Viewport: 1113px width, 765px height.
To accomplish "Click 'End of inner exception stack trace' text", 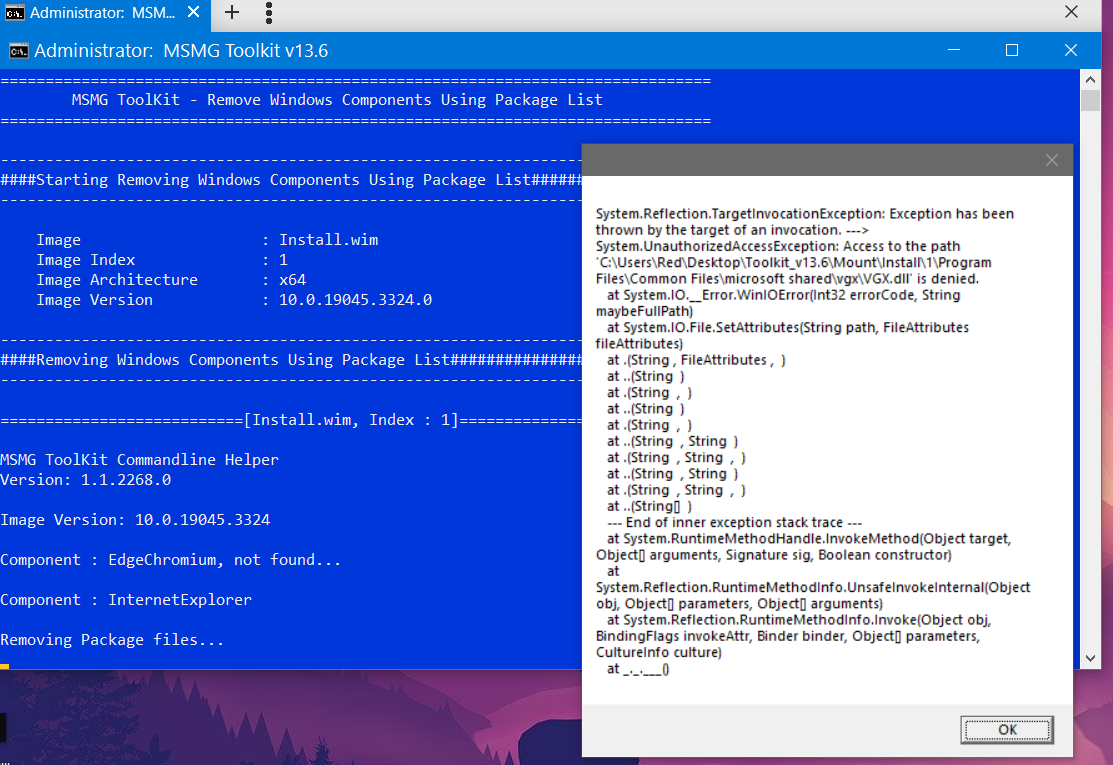I will [735, 522].
